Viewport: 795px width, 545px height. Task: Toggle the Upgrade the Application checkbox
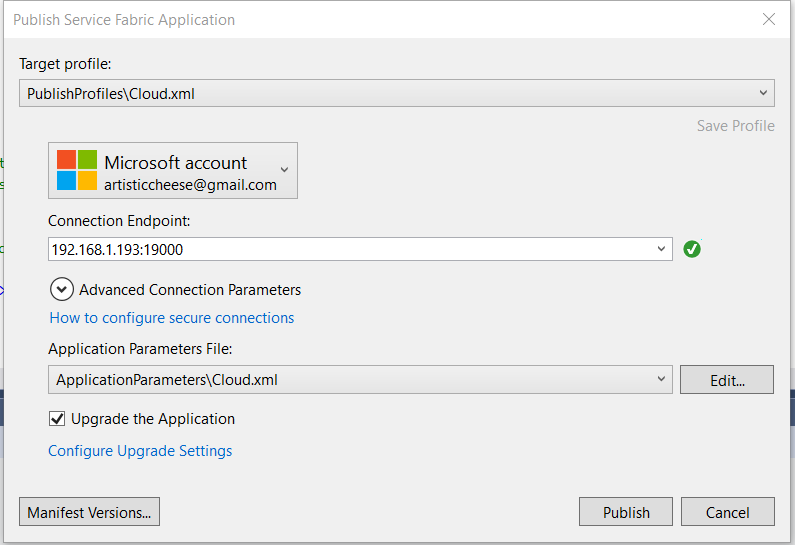[57, 419]
